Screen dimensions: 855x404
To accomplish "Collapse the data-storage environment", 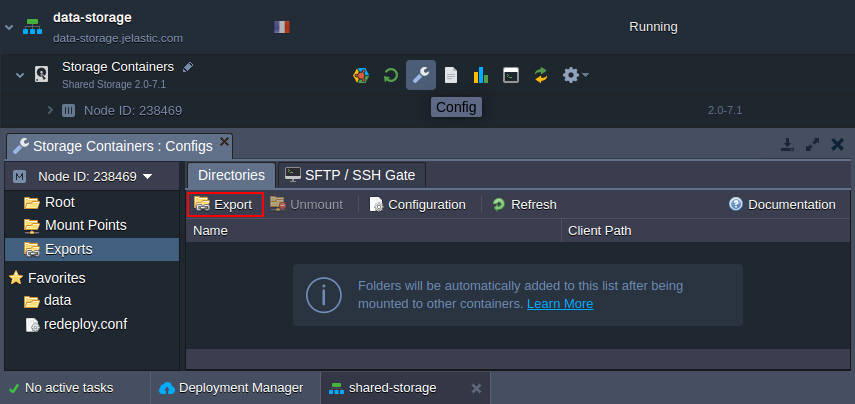I will tap(9, 27).
